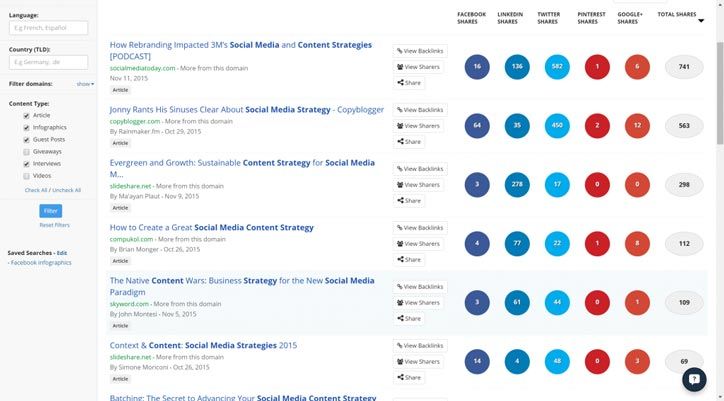View Backlinks for The Native Content Wars

(x=420, y=286)
